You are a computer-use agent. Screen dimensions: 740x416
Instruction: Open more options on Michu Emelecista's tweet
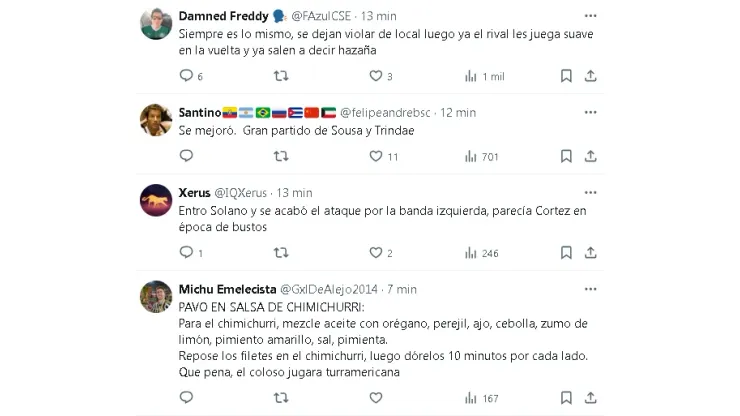(x=590, y=289)
